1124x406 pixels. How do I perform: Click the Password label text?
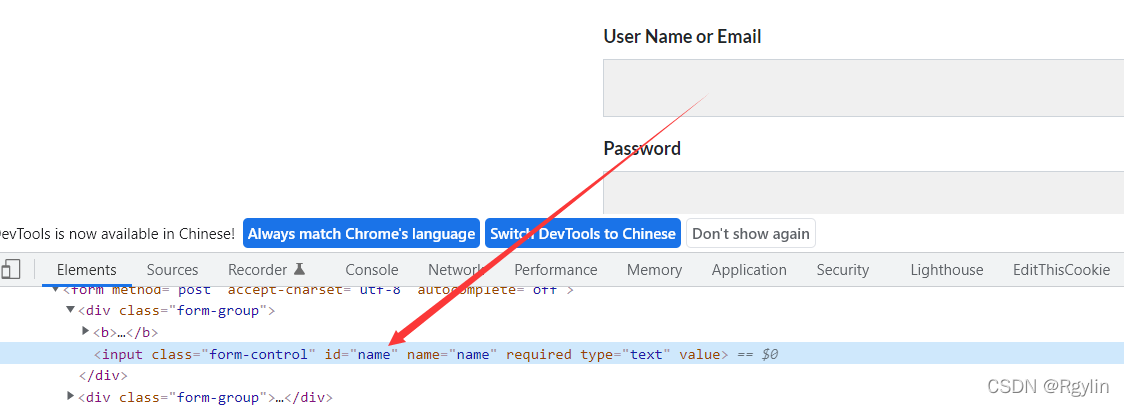[x=642, y=148]
